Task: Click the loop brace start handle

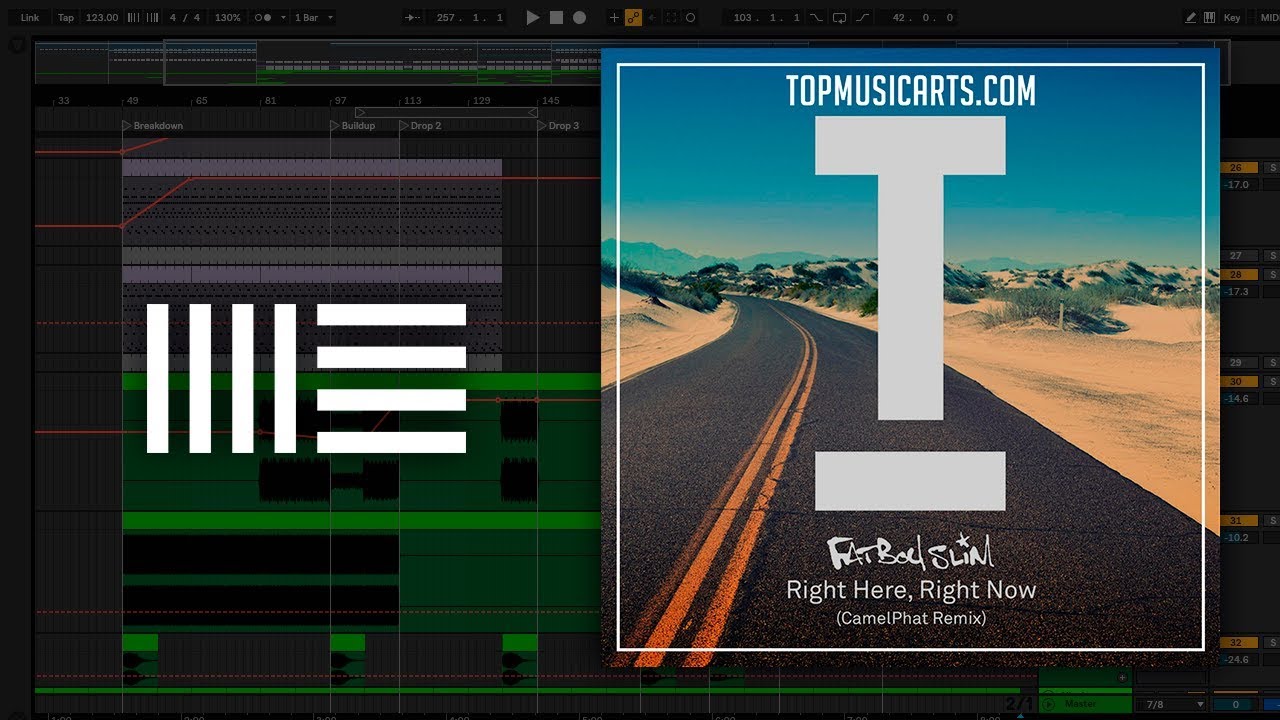Action: click(x=361, y=113)
